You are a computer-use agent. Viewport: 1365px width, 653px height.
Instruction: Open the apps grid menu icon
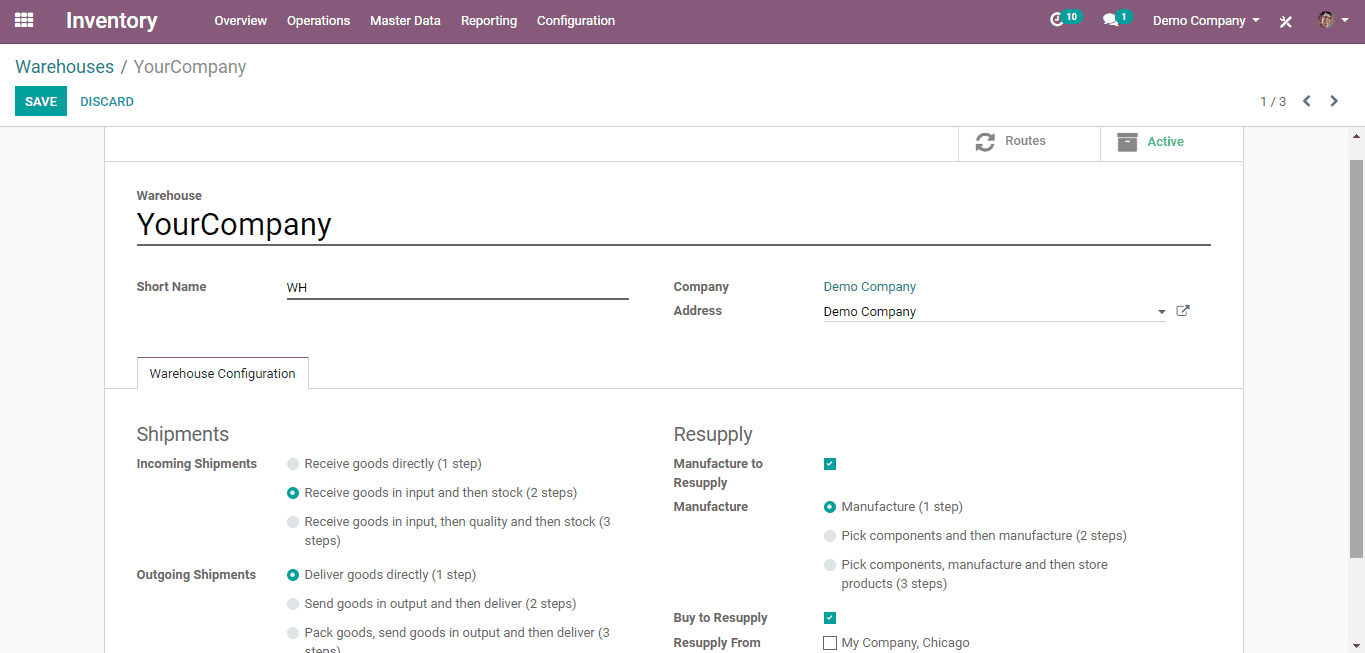click(x=24, y=20)
